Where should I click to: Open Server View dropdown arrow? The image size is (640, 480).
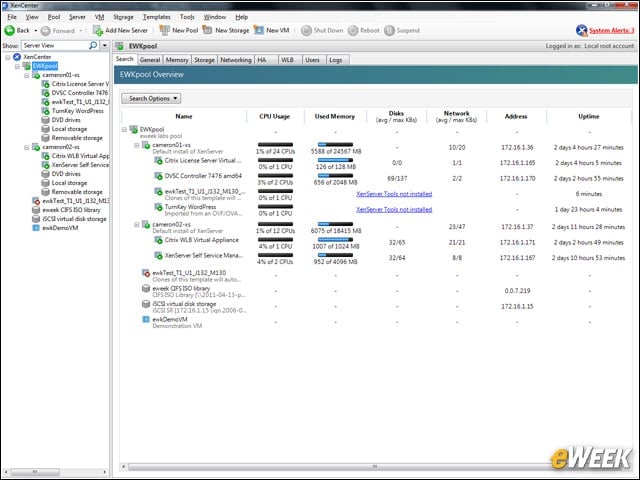coord(105,45)
